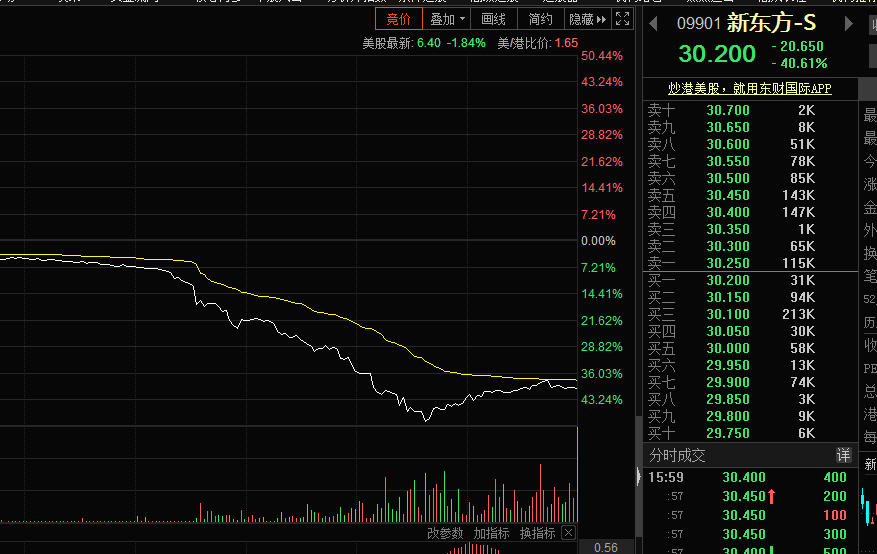Open the 东财国际APP promotion link
The image size is (877, 554).
pyautogui.click(x=749, y=88)
